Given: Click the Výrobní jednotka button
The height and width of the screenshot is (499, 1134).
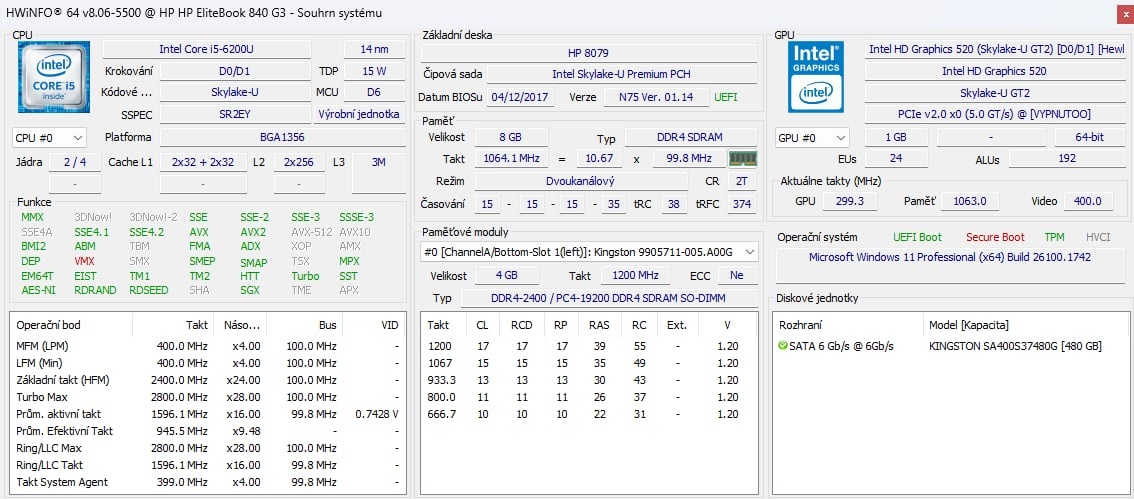Looking at the screenshot, I should click(359, 114).
